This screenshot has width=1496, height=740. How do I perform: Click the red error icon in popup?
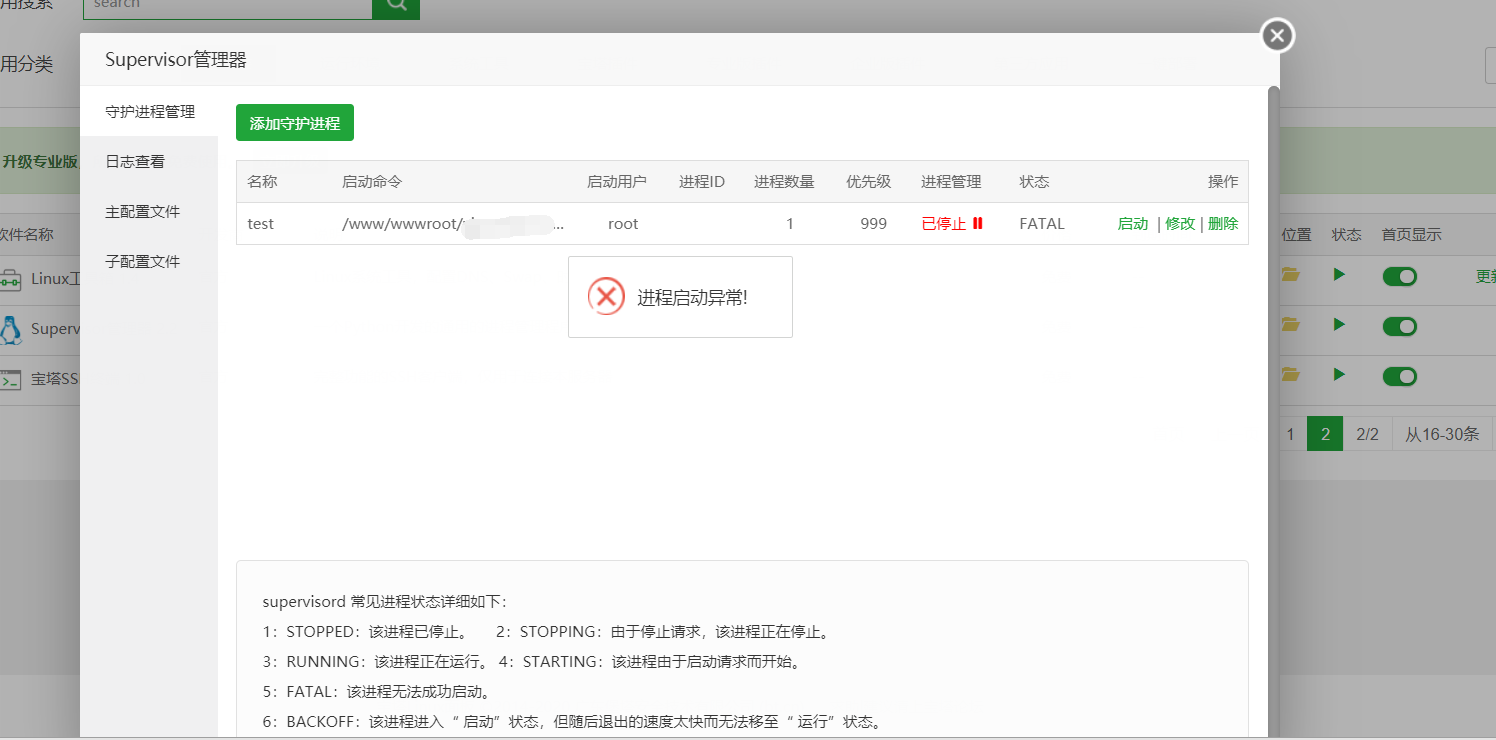(x=606, y=296)
